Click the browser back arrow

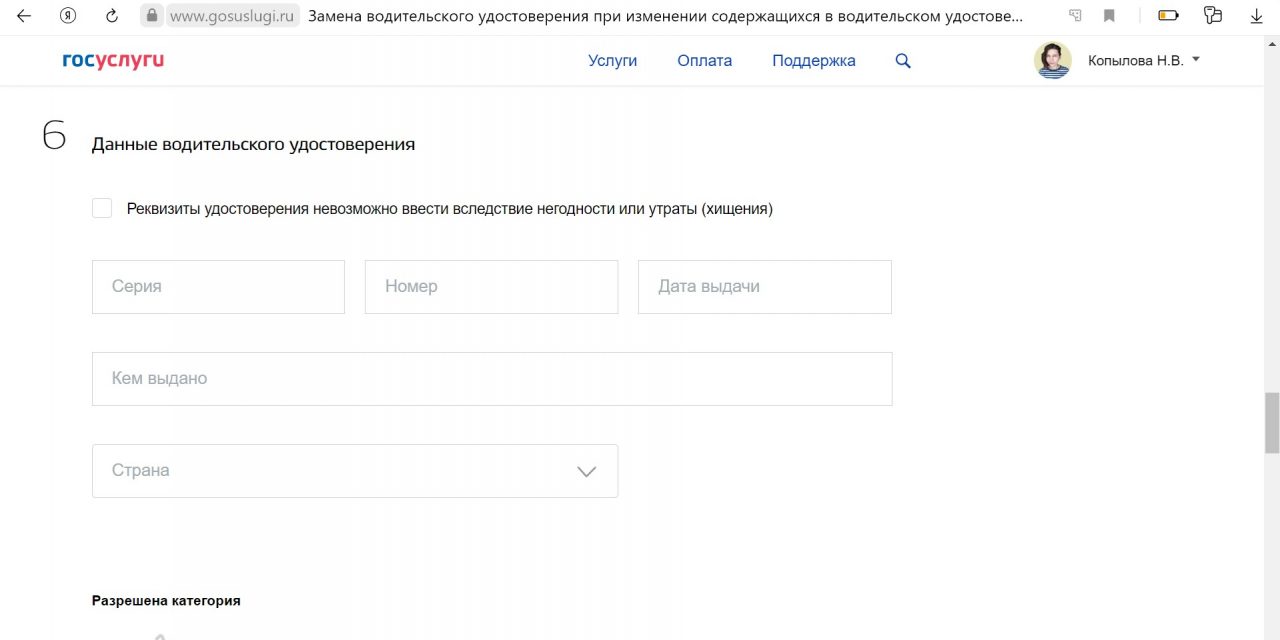pyautogui.click(x=23, y=16)
